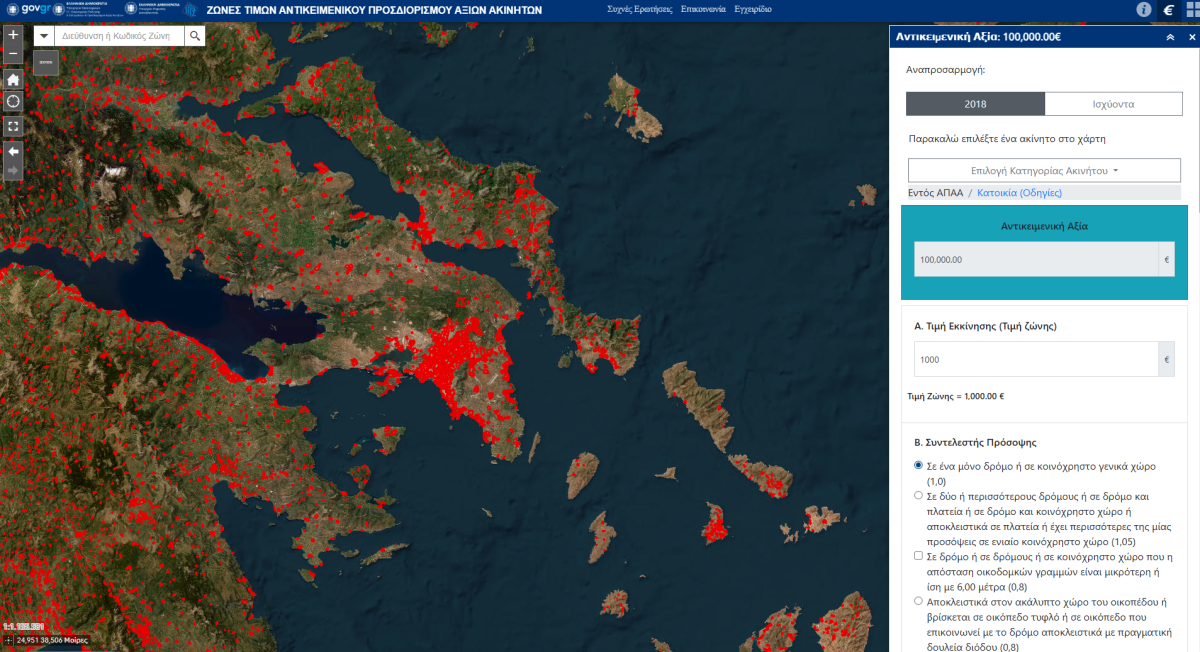Switch to the 2018 tab

975,104
